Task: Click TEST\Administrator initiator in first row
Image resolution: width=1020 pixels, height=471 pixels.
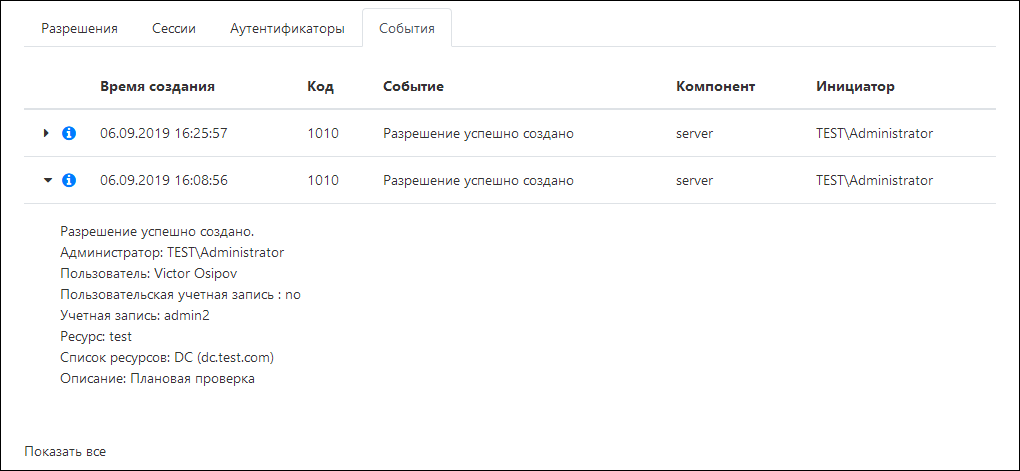Action: [874, 133]
